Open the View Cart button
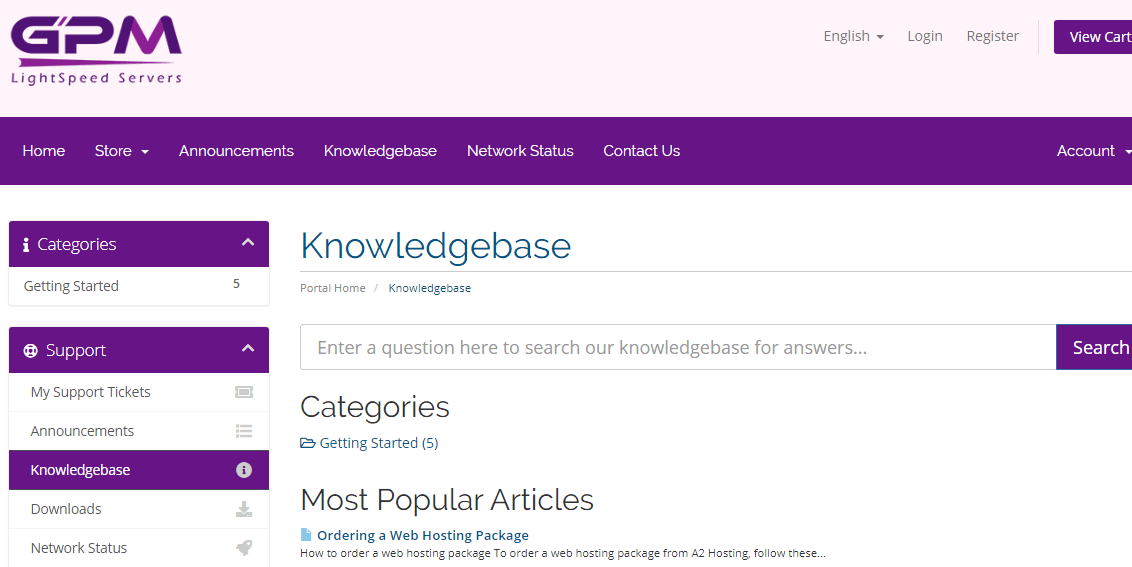The width and height of the screenshot is (1132, 567). (1093, 37)
